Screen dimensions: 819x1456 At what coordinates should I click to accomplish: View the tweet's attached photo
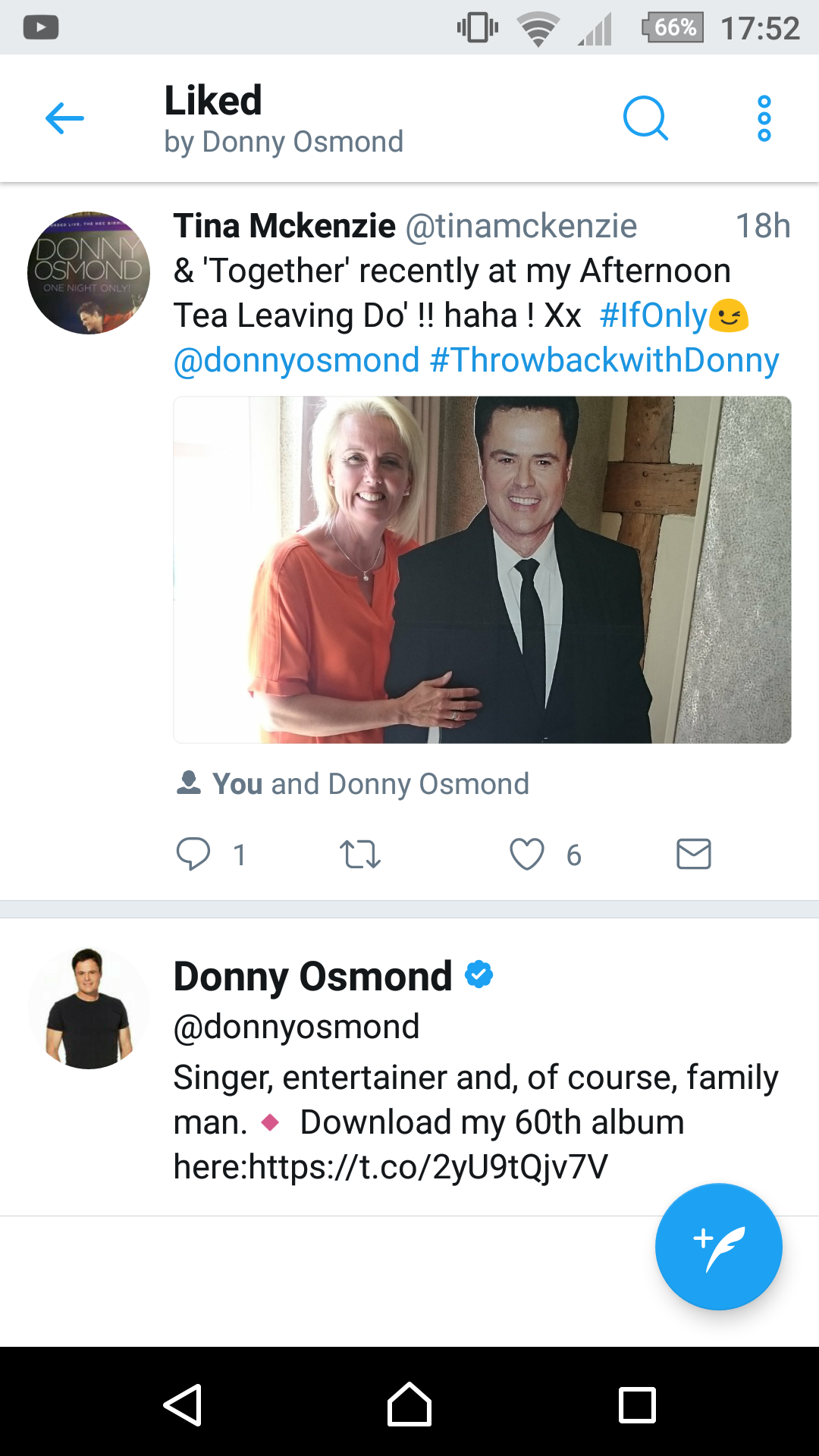click(482, 570)
